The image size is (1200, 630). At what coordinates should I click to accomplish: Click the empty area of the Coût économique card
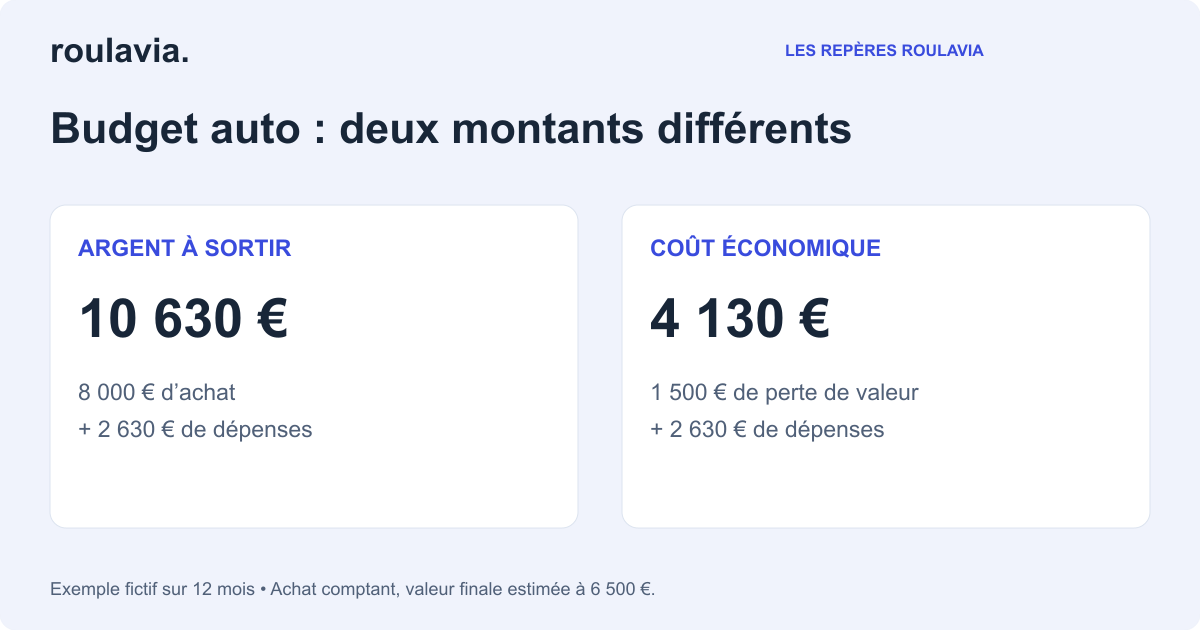pos(886,485)
